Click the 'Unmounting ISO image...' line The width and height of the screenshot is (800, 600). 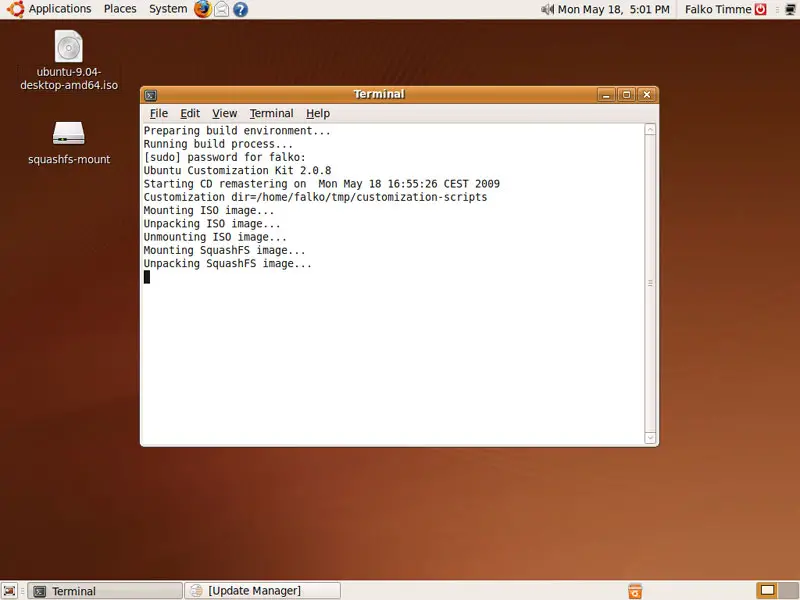click(x=215, y=237)
